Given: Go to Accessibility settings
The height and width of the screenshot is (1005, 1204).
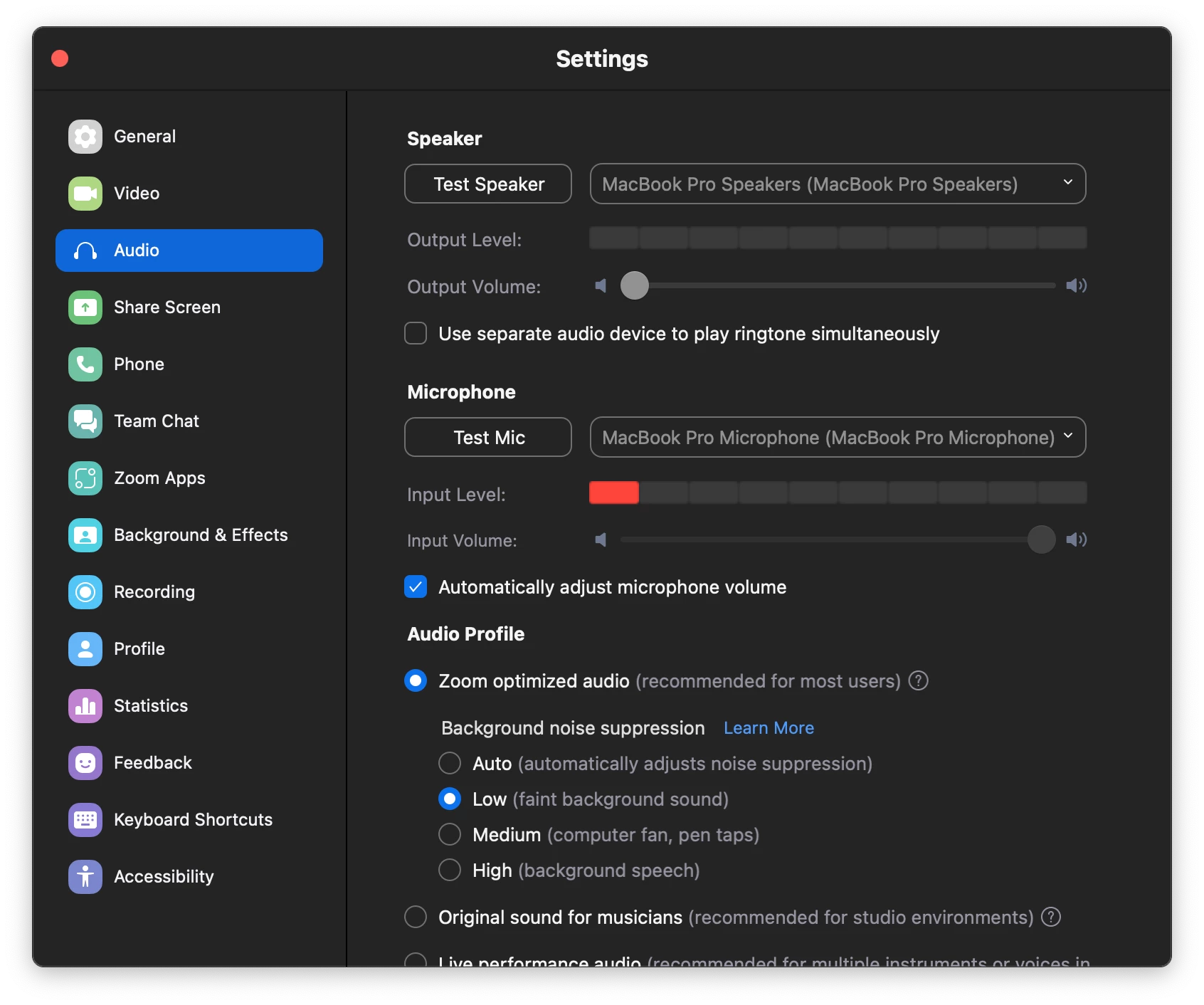Looking at the screenshot, I should (189, 877).
